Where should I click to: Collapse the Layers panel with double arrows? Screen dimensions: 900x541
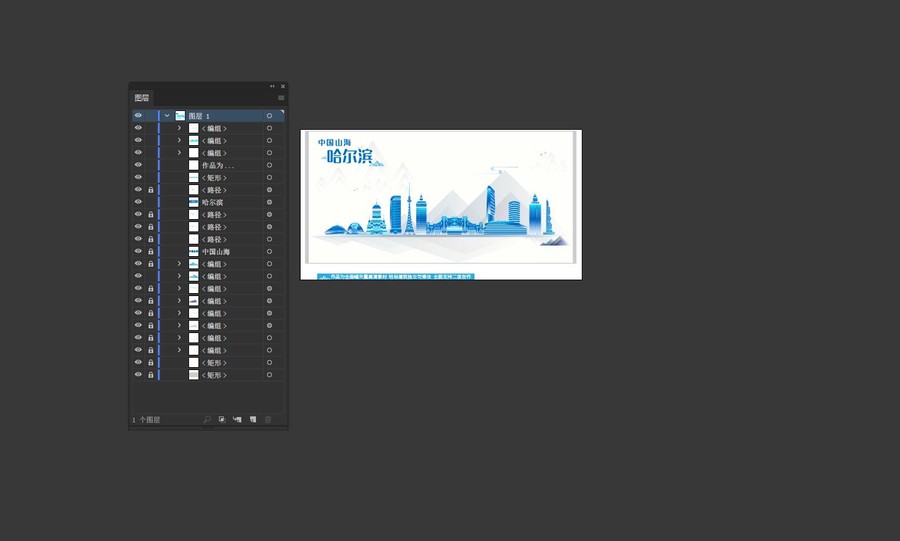pyautogui.click(x=272, y=86)
